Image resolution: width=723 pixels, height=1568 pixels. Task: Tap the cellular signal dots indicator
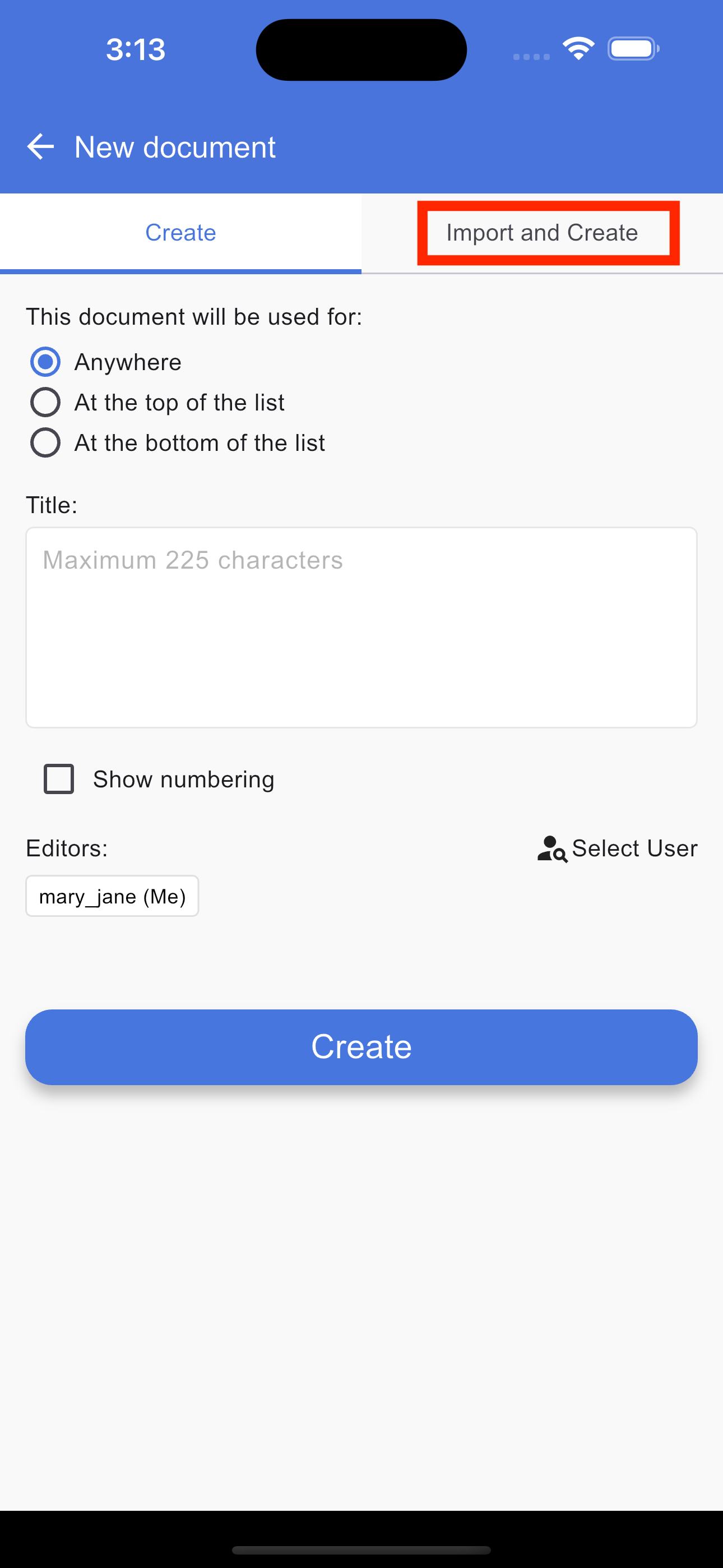531,57
